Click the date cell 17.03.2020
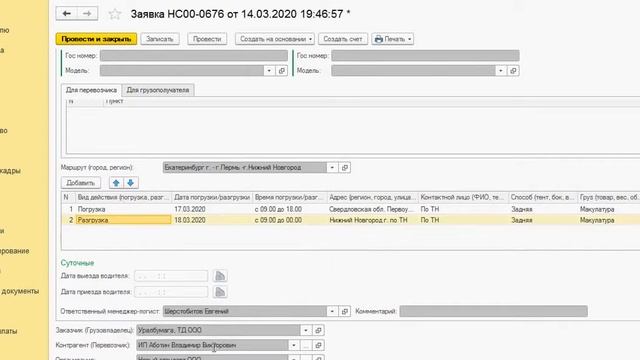This screenshot has width=640, height=360. pos(212,209)
